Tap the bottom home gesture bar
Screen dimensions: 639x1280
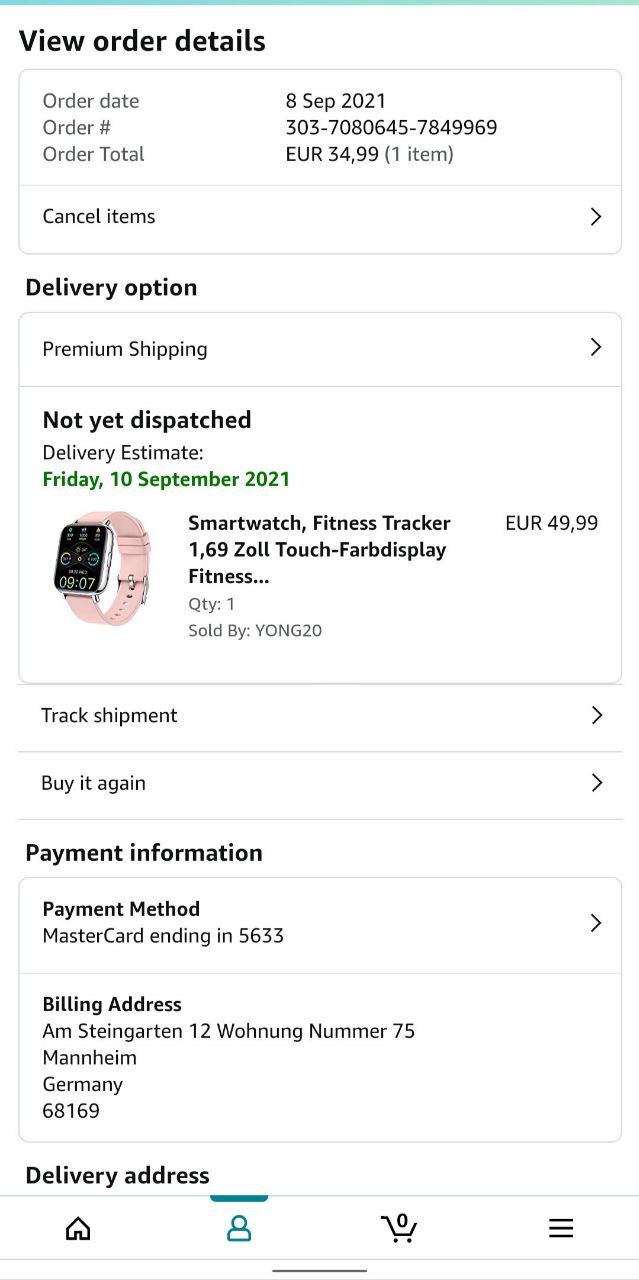coord(319,1270)
